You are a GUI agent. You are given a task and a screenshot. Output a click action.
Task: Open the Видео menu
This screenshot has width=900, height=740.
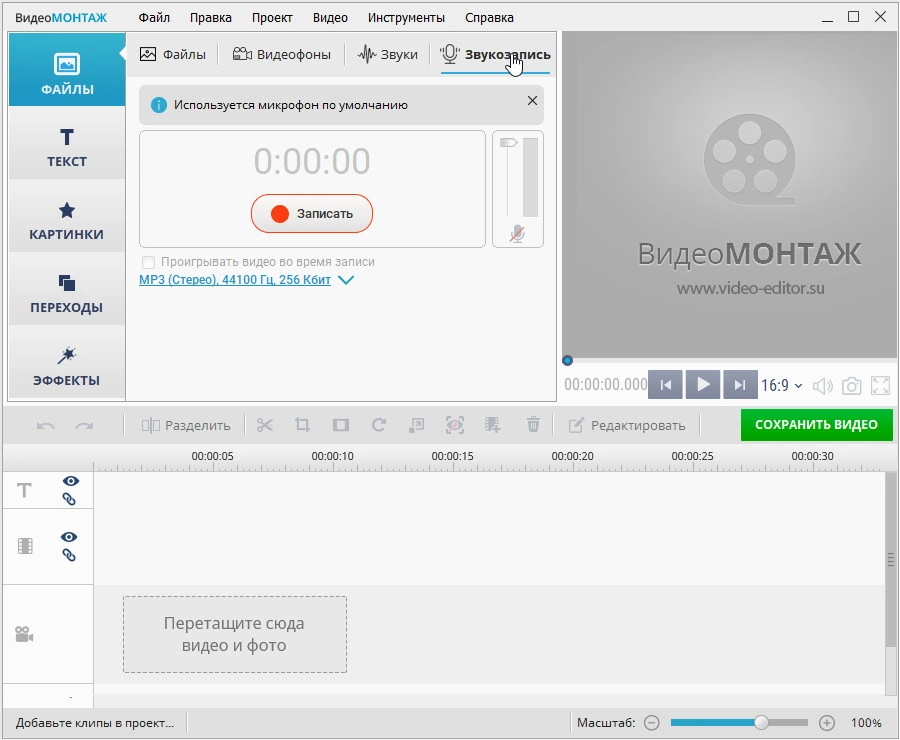pyautogui.click(x=330, y=18)
